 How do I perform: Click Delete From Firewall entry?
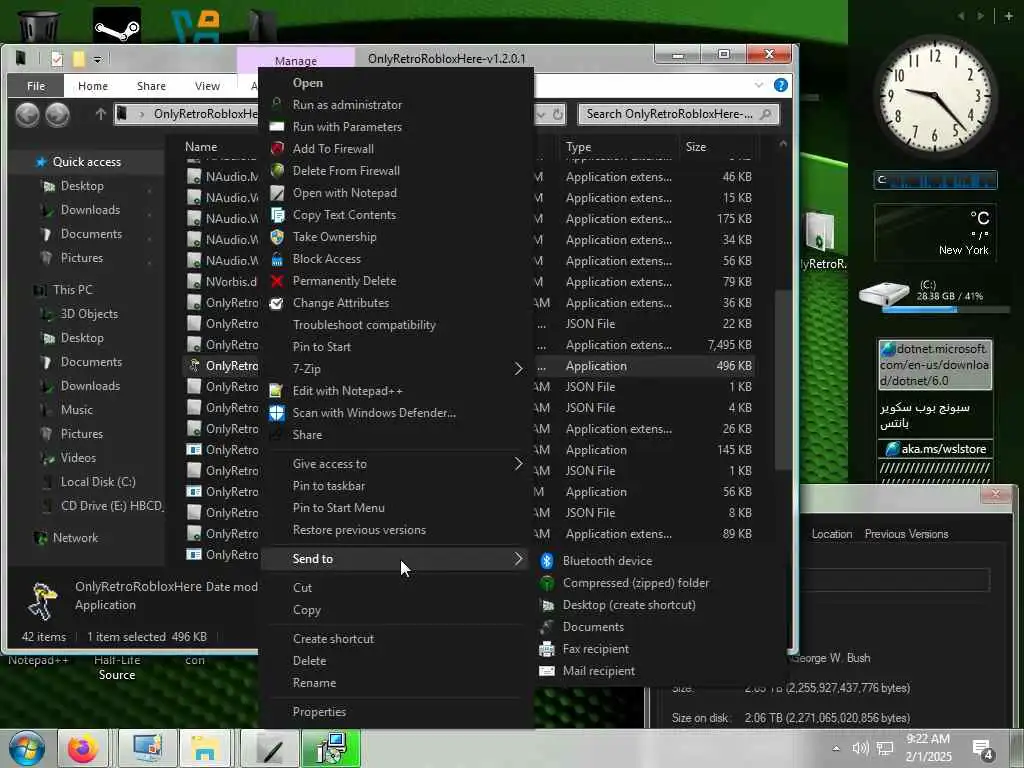coord(346,171)
